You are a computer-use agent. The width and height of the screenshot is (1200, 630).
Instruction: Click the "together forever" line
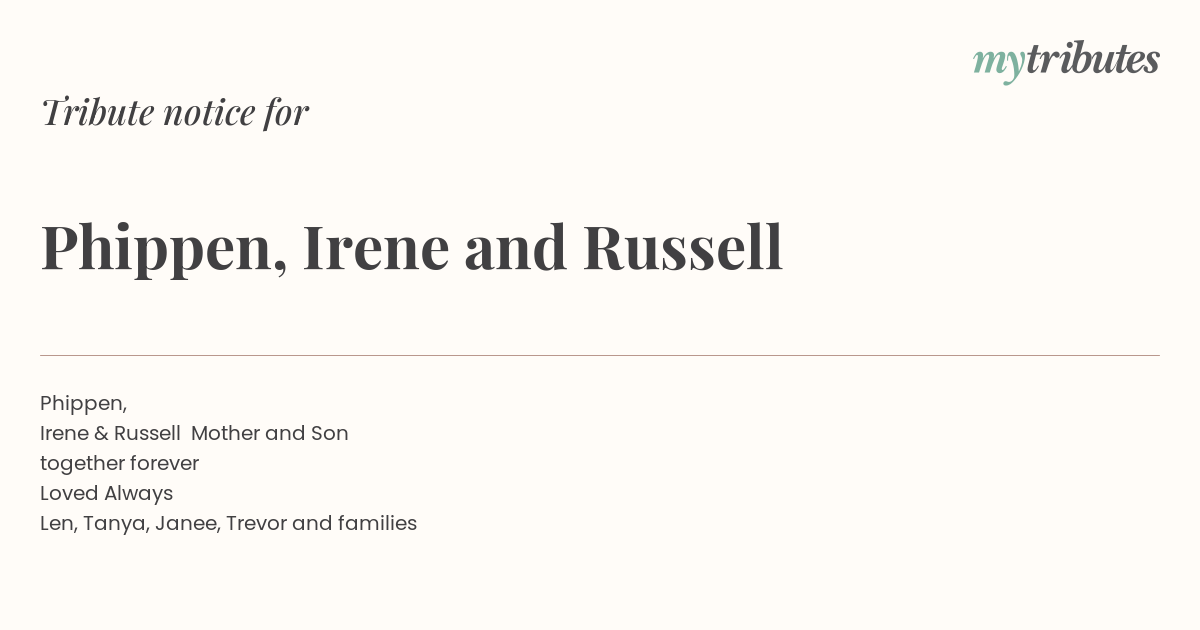pyautogui.click(x=119, y=464)
